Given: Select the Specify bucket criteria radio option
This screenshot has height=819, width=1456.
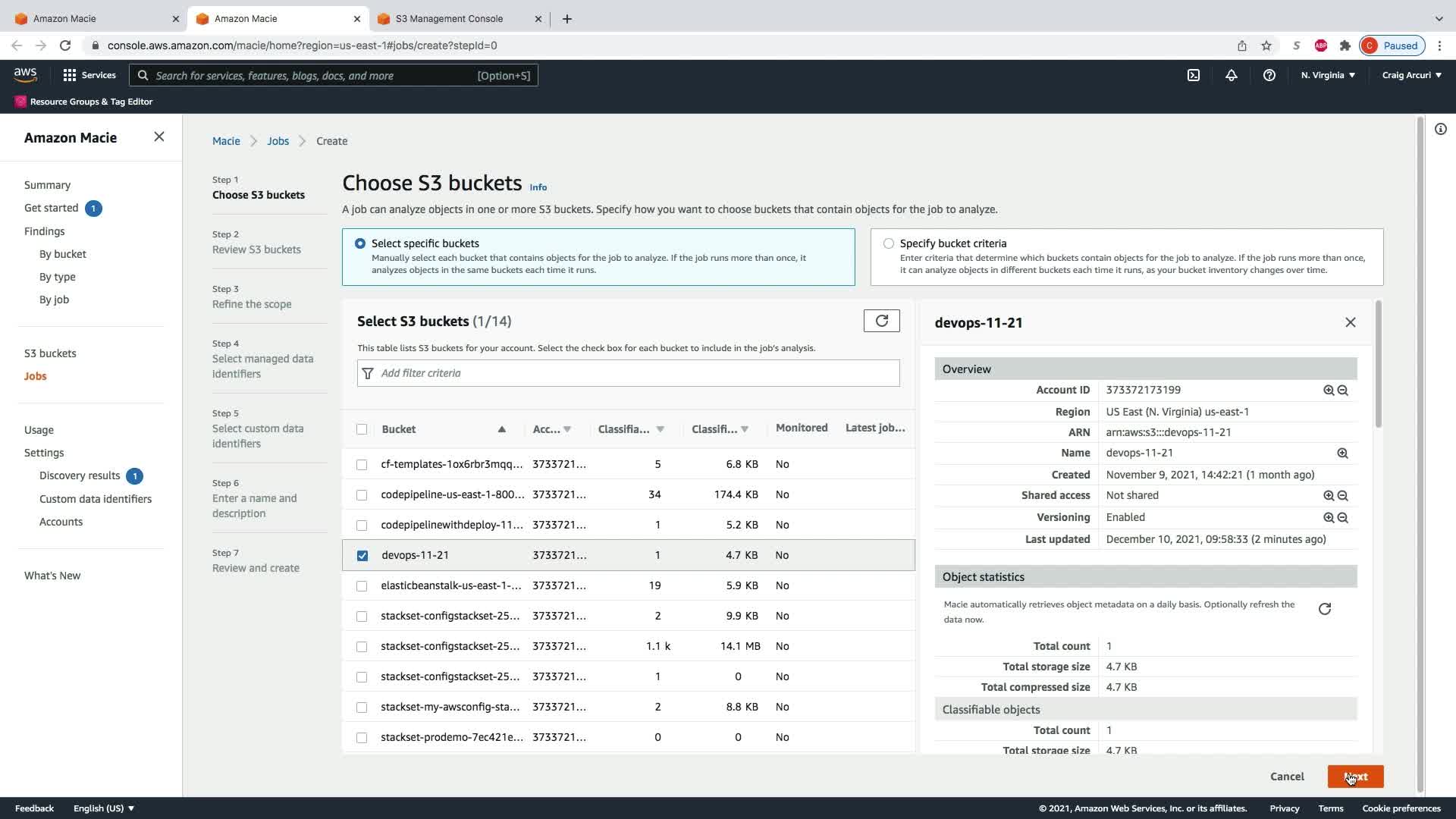Looking at the screenshot, I should tap(889, 243).
